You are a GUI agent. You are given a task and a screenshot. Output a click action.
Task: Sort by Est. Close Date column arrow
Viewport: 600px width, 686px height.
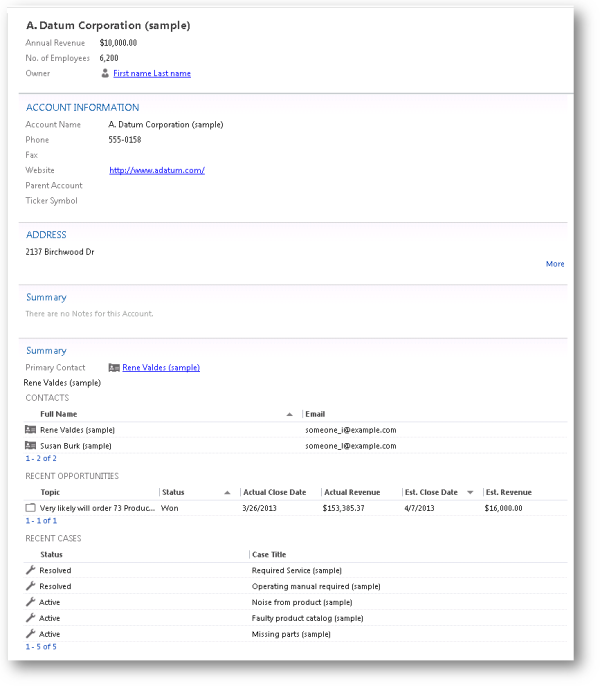(470, 492)
